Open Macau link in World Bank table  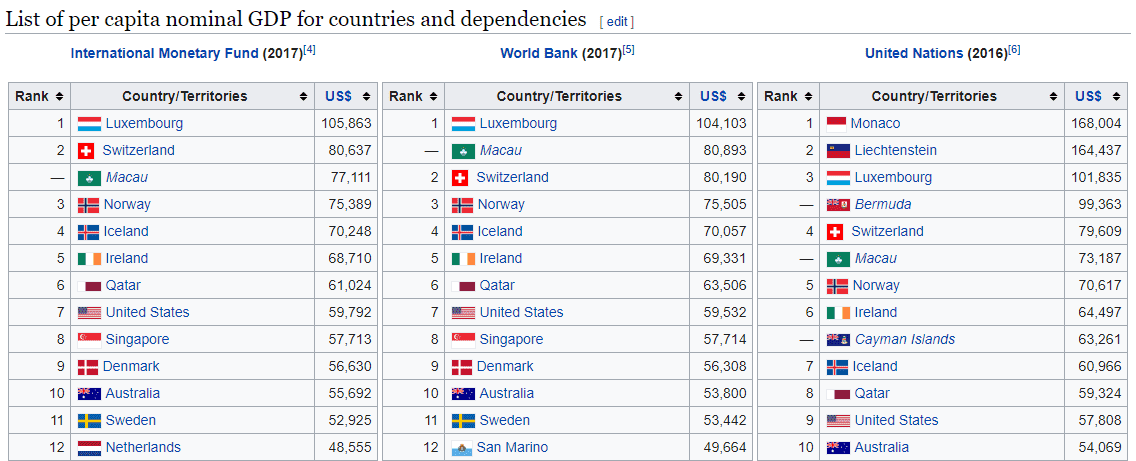[501, 151]
